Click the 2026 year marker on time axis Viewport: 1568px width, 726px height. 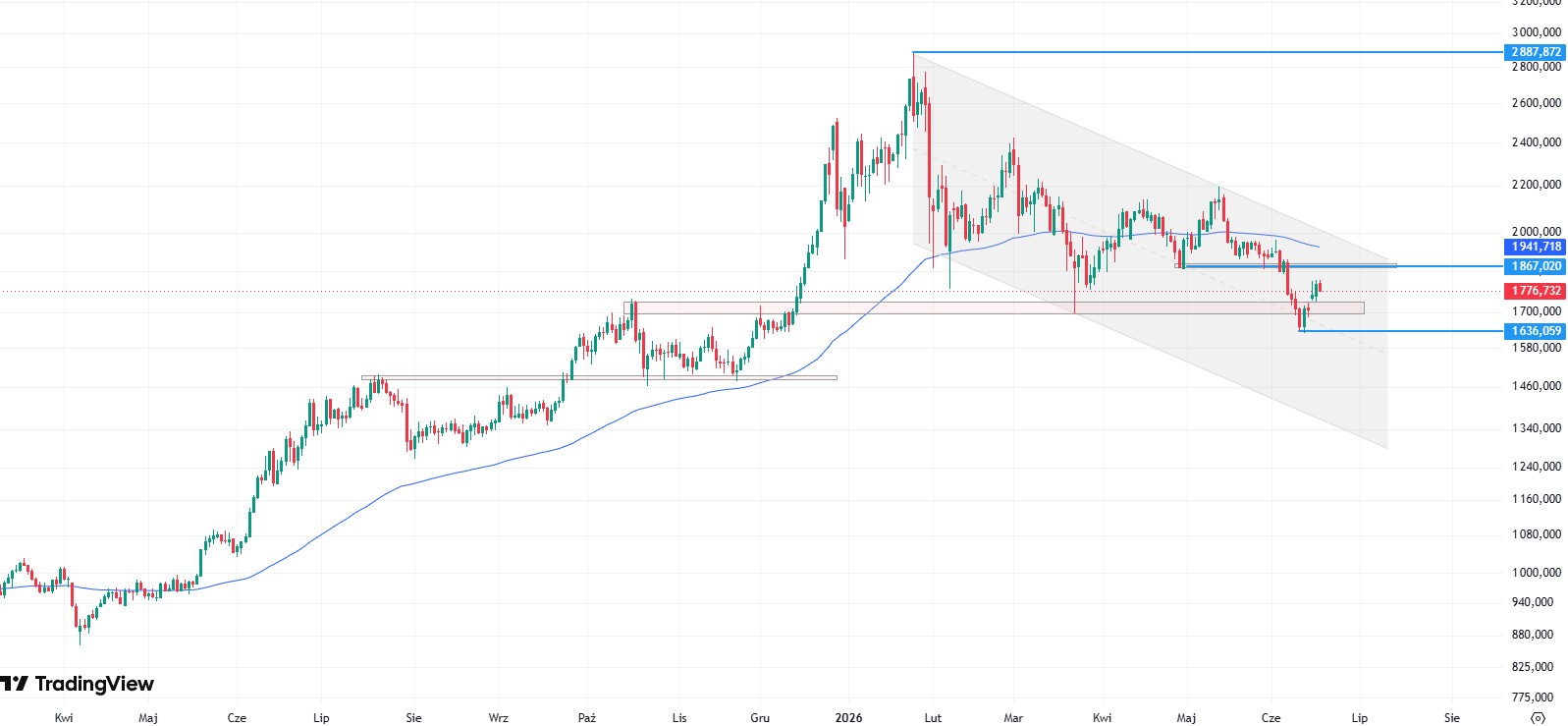pyautogui.click(x=848, y=717)
